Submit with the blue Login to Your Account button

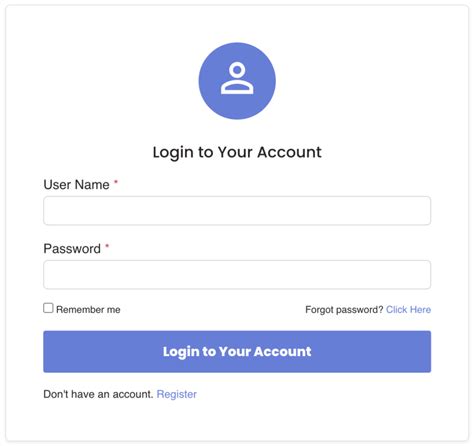(237, 352)
